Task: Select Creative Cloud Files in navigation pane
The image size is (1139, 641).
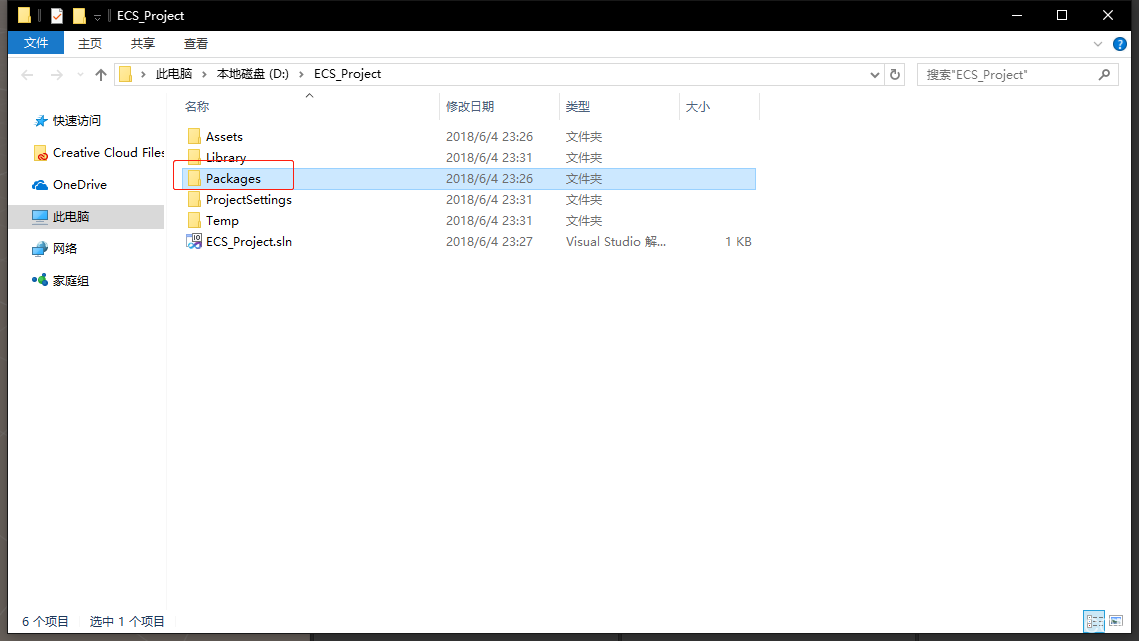Action: tap(99, 153)
